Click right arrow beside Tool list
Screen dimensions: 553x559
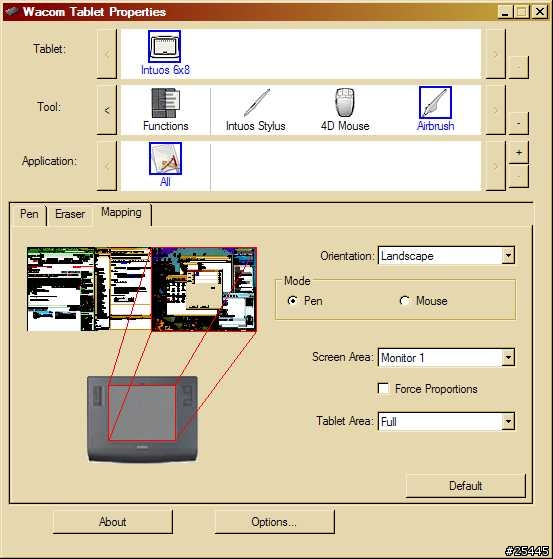[495, 110]
